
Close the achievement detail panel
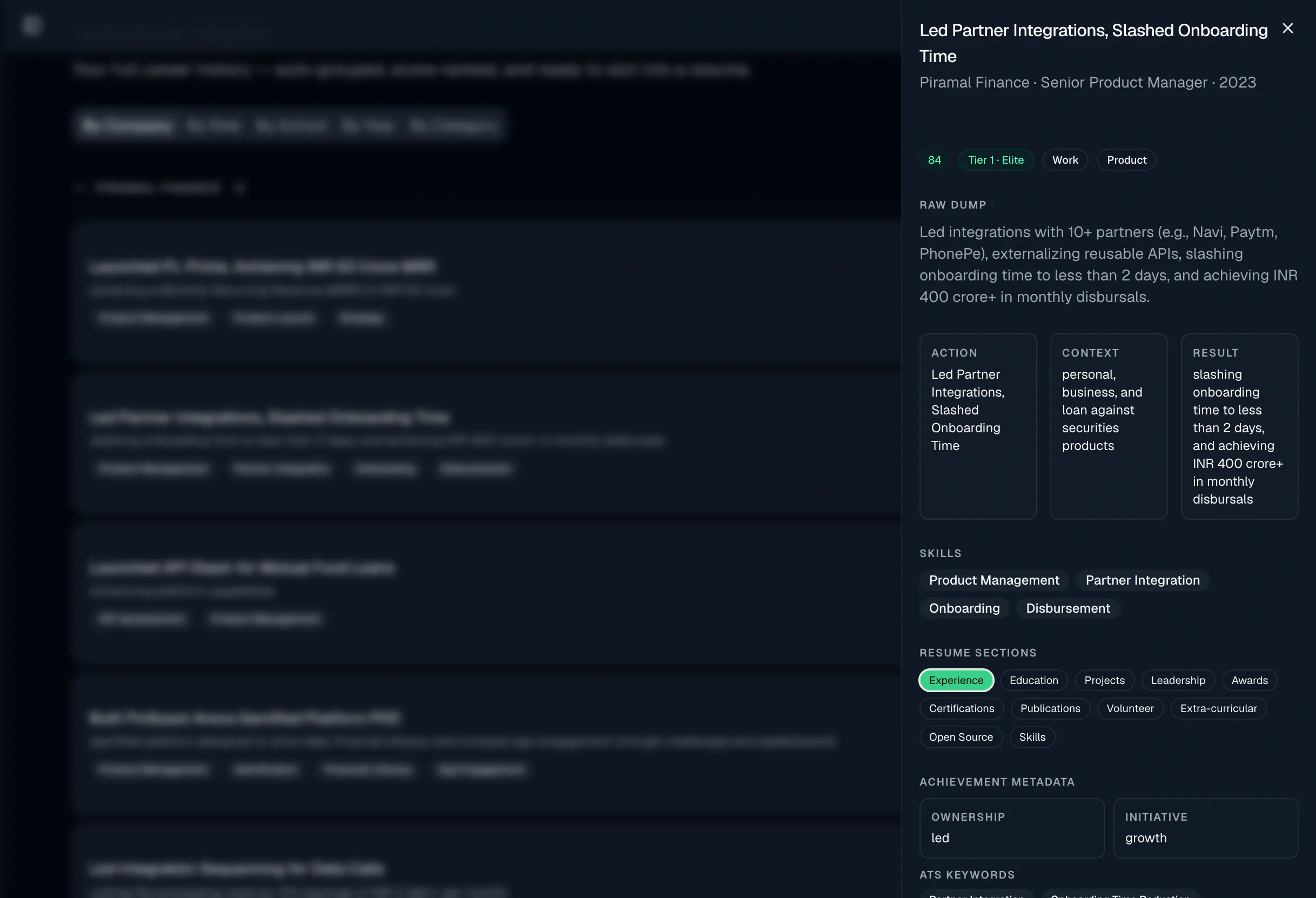1287,28
